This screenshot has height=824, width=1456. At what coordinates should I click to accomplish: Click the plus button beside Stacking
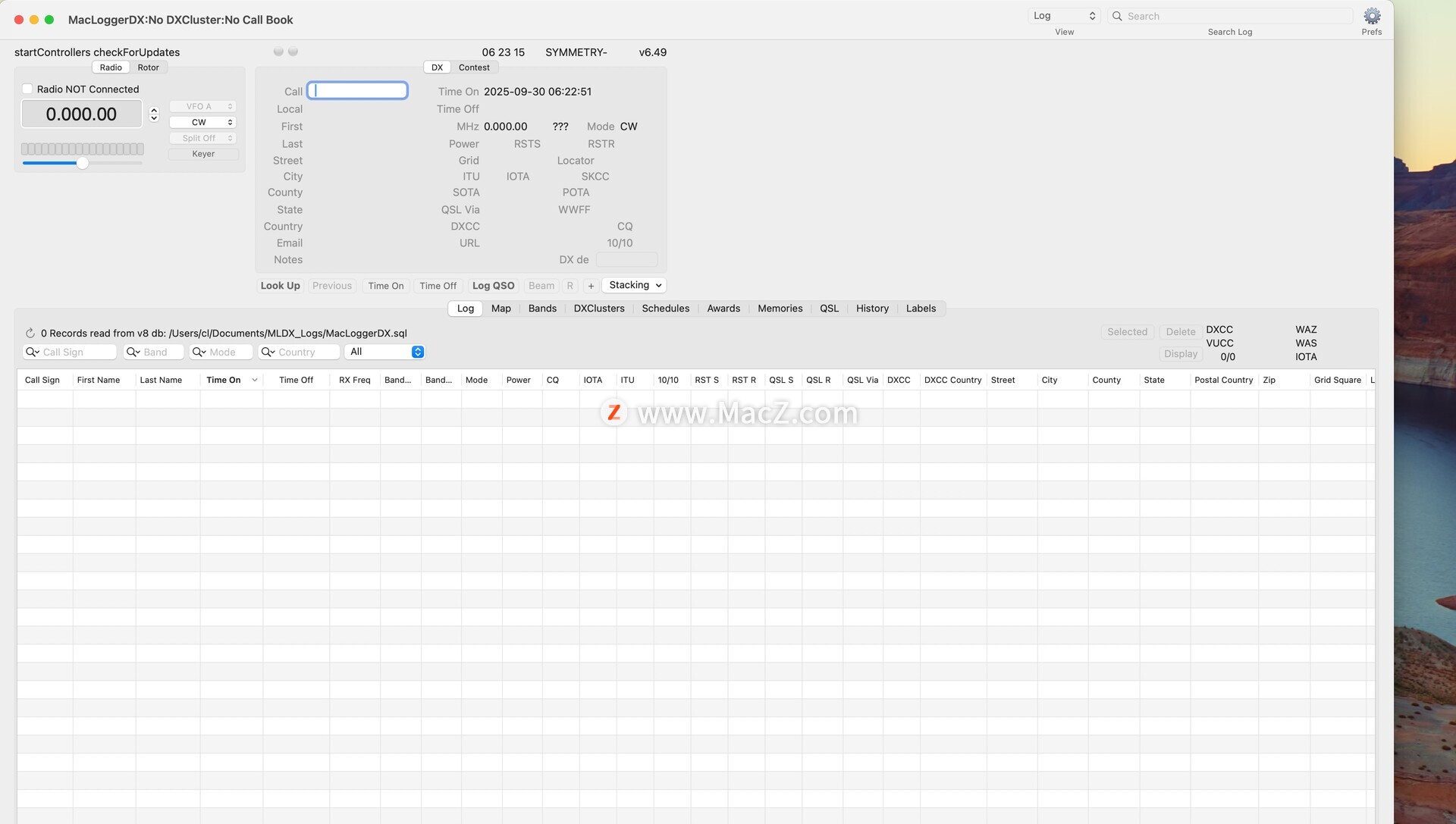pos(591,286)
